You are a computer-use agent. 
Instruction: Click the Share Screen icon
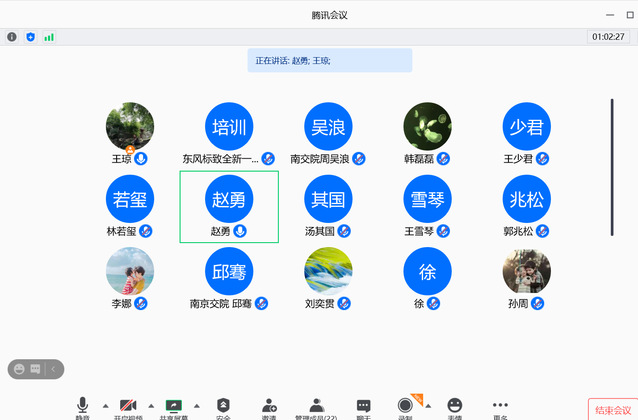(175, 407)
